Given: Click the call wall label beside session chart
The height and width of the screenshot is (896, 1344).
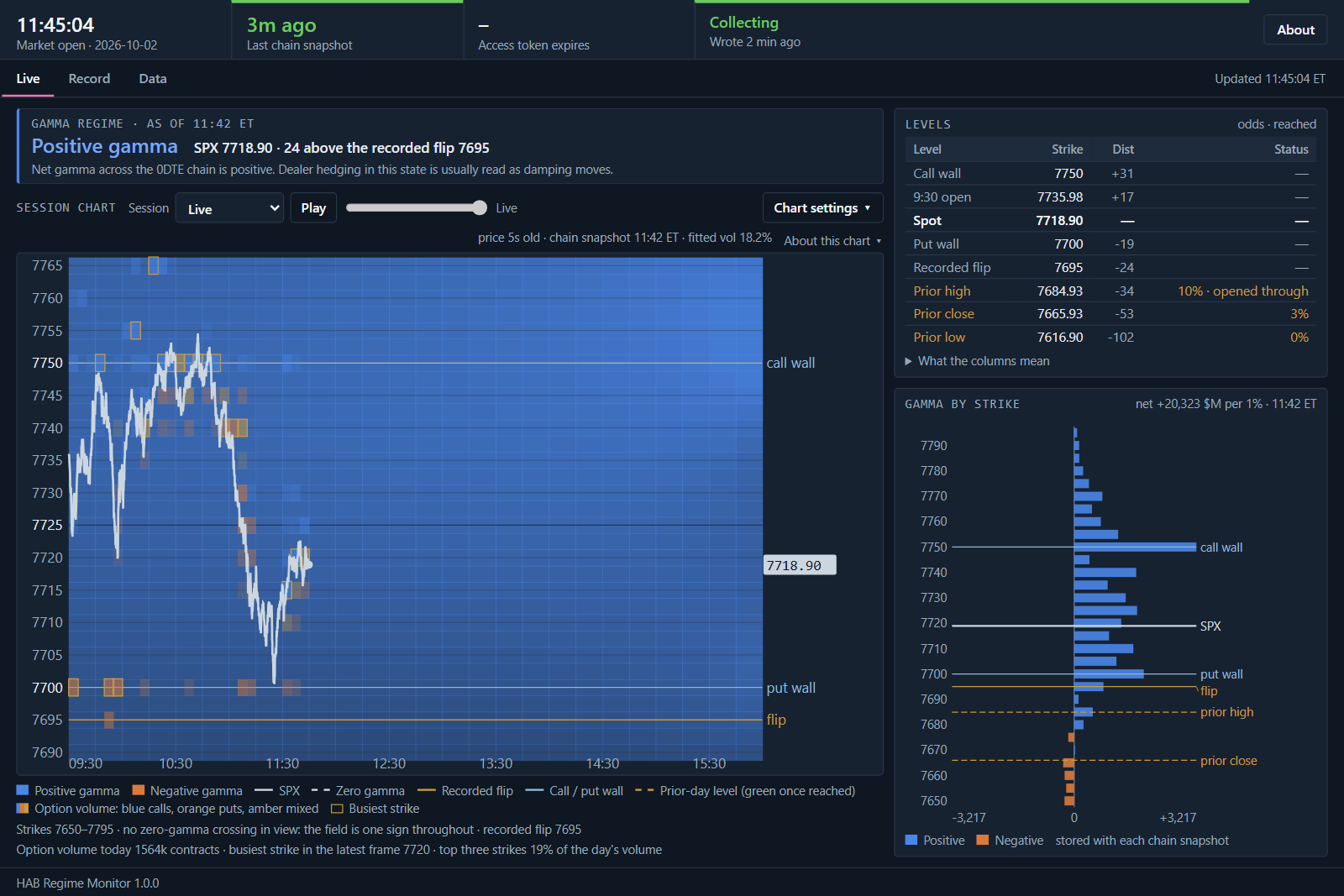Looking at the screenshot, I should click(790, 363).
